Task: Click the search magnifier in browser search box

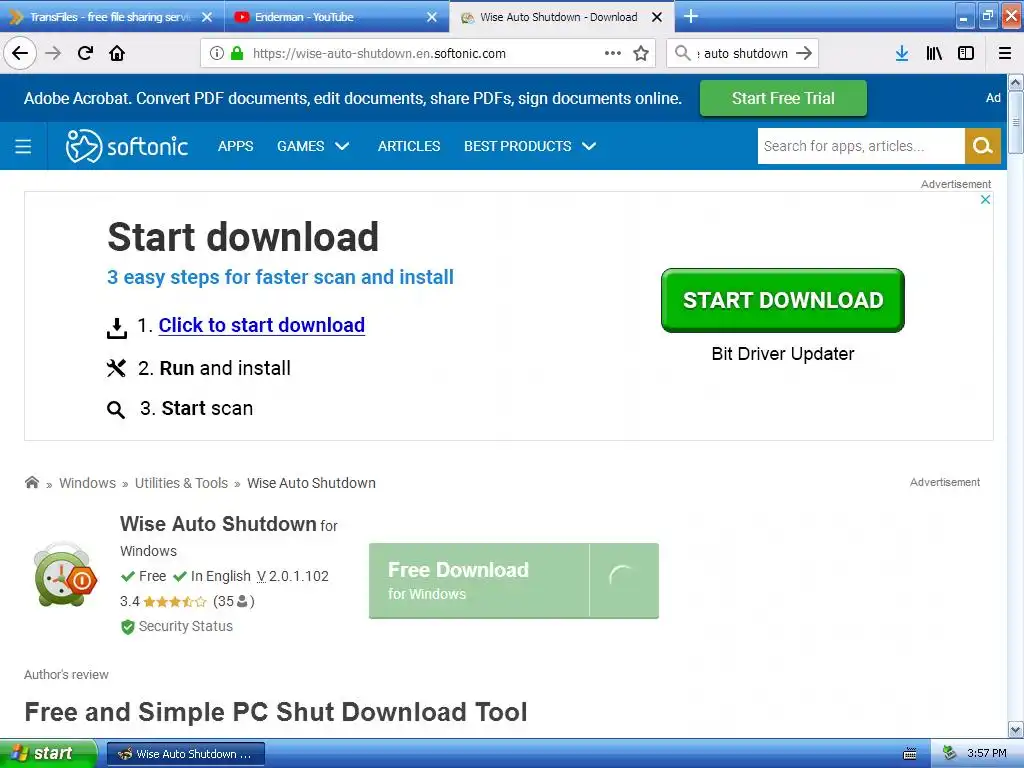Action: (682, 53)
